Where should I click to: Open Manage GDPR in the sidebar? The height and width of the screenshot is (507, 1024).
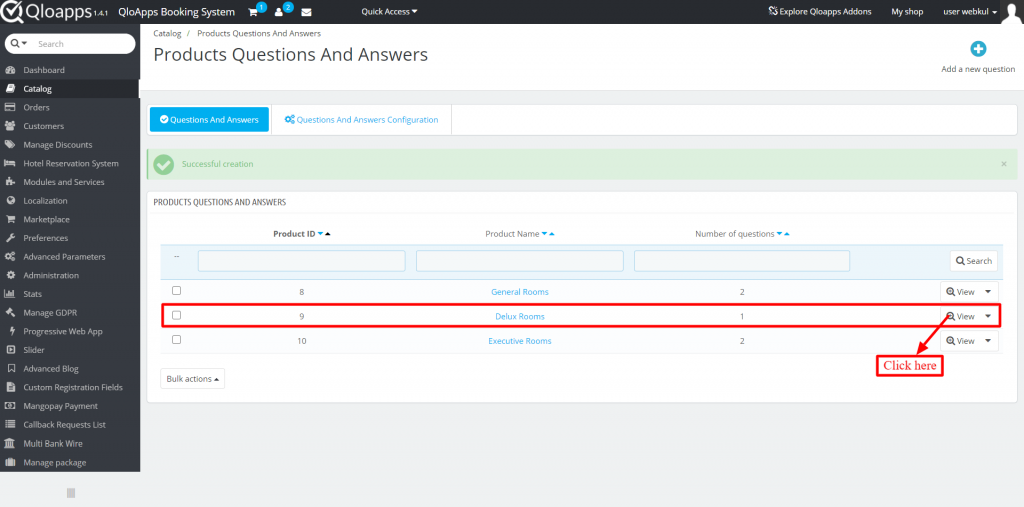50,313
